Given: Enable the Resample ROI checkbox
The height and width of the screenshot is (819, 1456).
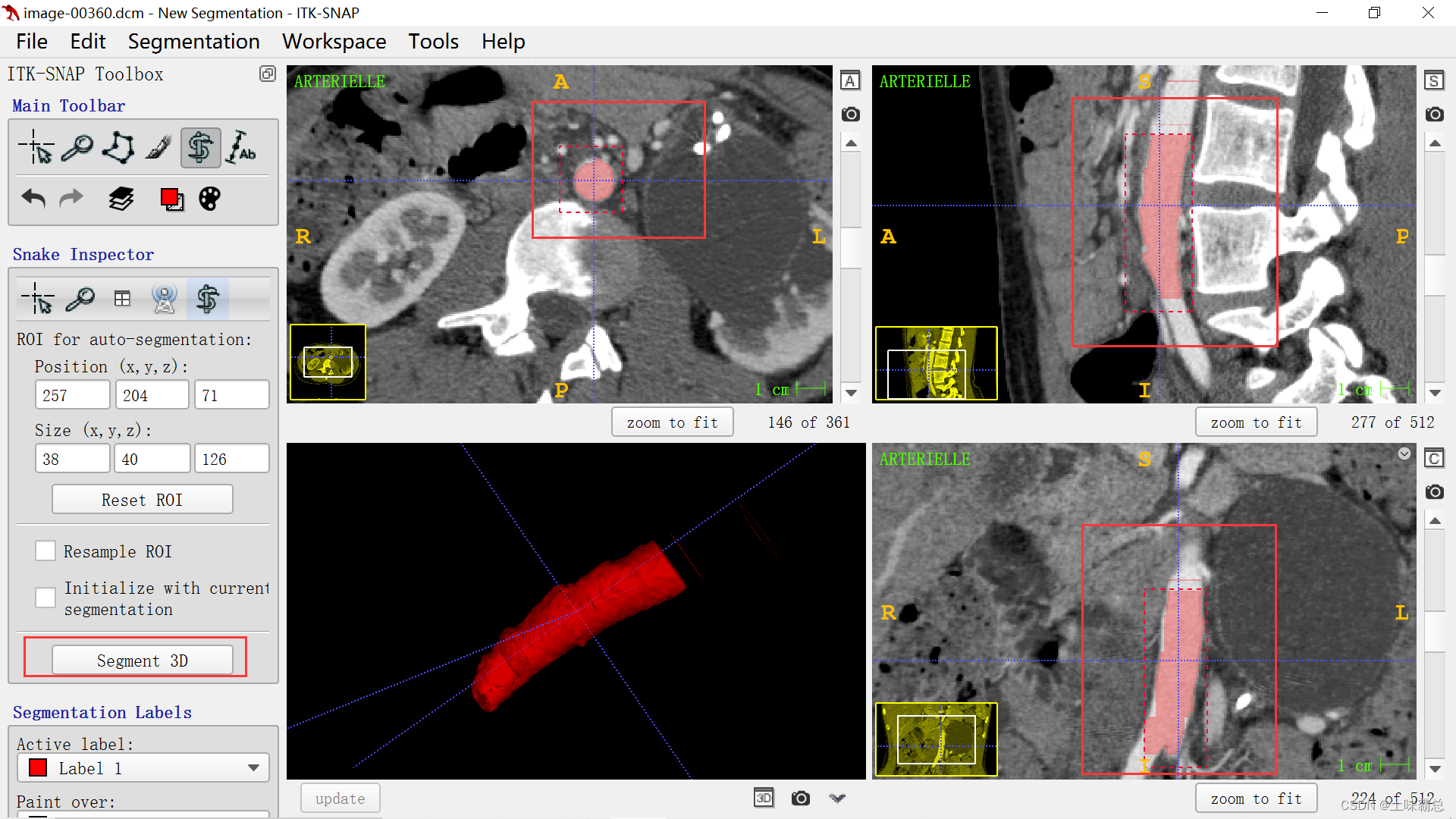Looking at the screenshot, I should coord(45,551).
